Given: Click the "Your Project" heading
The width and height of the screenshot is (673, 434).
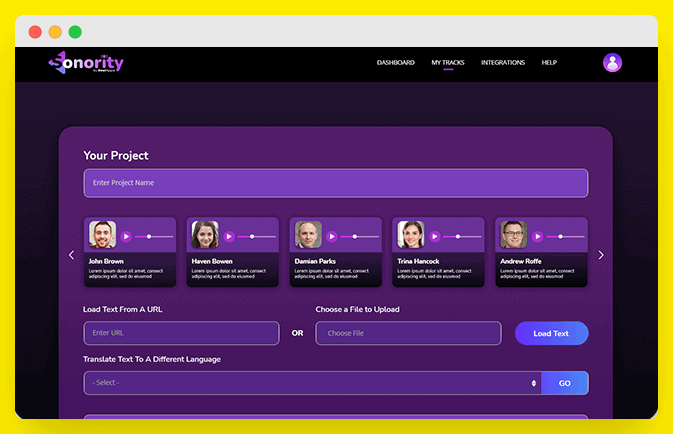Looking at the screenshot, I should pyautogui.click(x=116, y=155).
